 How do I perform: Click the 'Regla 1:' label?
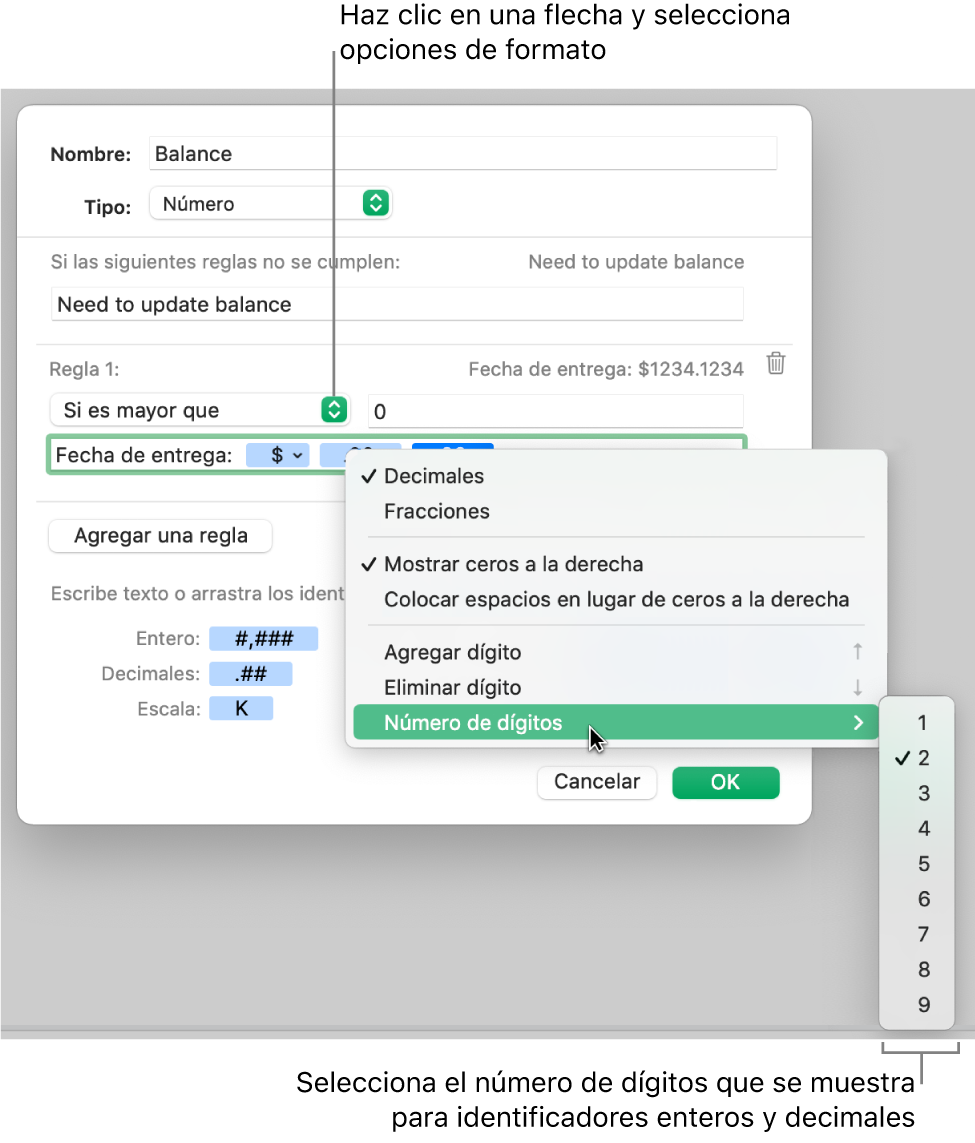[x=85, y=370]
